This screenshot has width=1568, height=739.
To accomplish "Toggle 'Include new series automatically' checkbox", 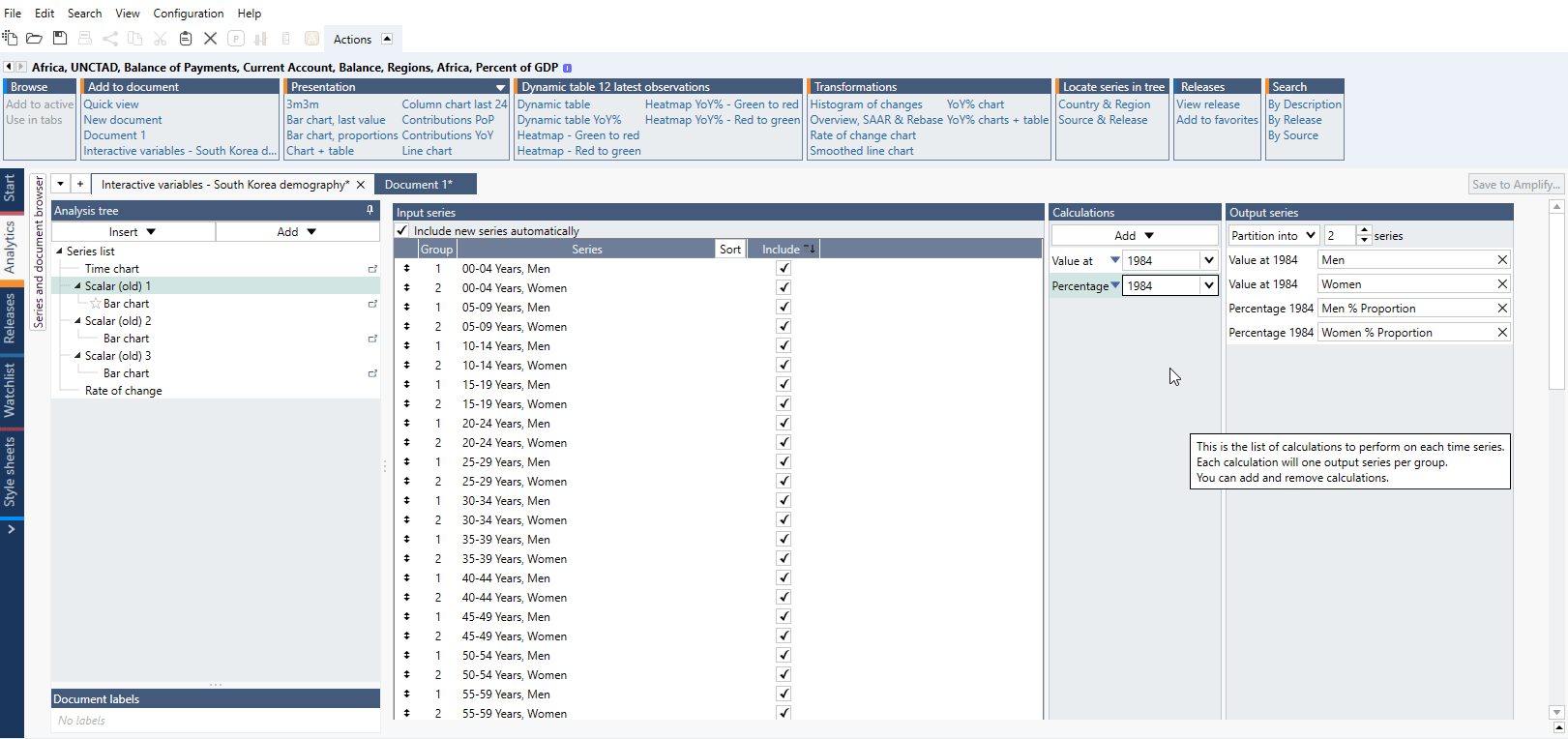I will (x=402, y=231).
